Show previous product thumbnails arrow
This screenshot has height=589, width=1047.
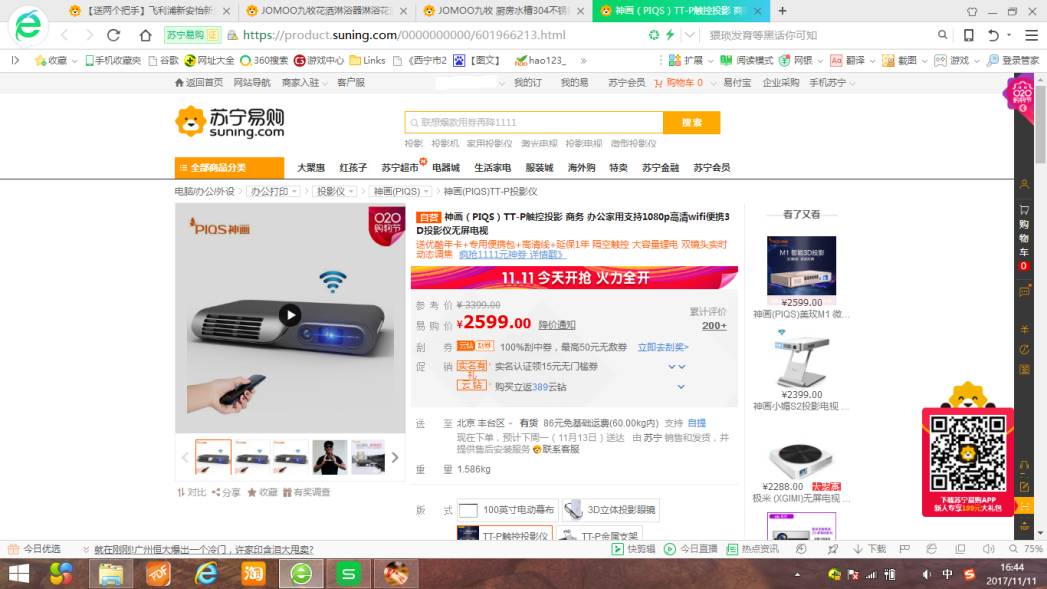[185, 457]
